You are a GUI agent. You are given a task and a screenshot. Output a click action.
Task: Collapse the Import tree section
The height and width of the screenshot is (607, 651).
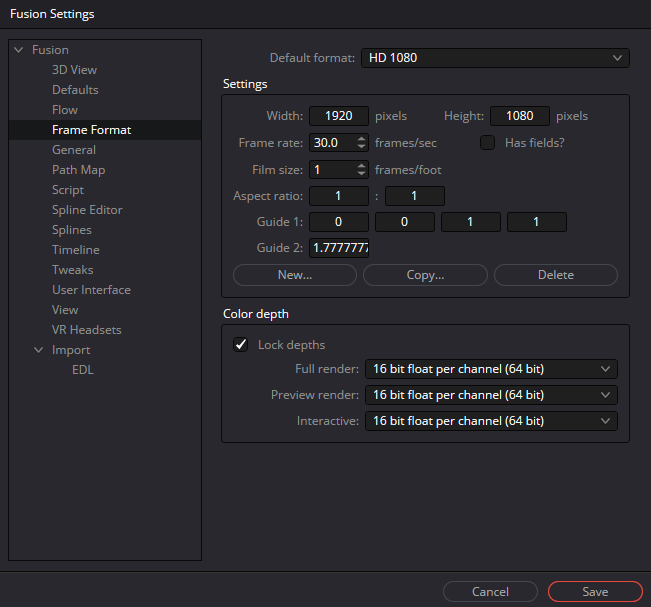coord(38,350)
